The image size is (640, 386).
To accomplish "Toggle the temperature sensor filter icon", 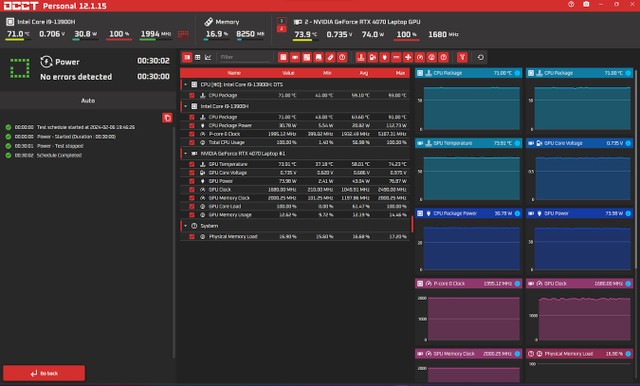I will [360, 58].
